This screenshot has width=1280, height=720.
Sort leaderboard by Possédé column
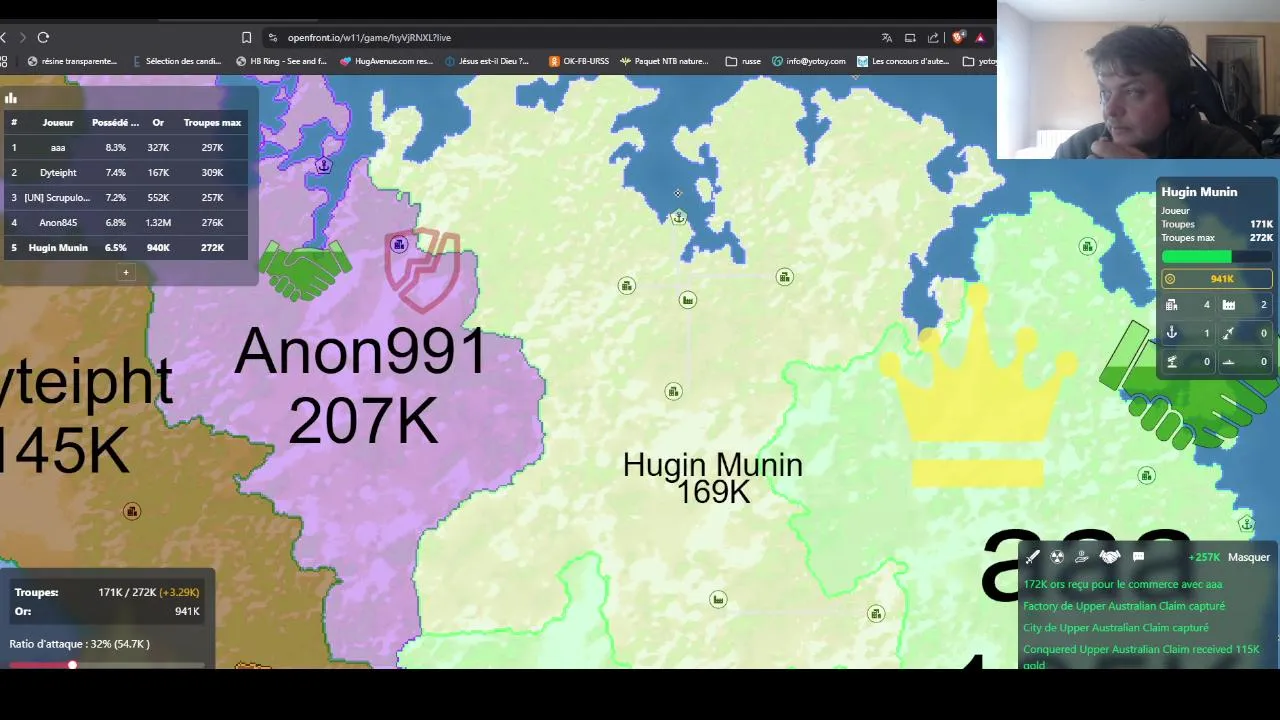pyautogui.click(x=115, y=122)
